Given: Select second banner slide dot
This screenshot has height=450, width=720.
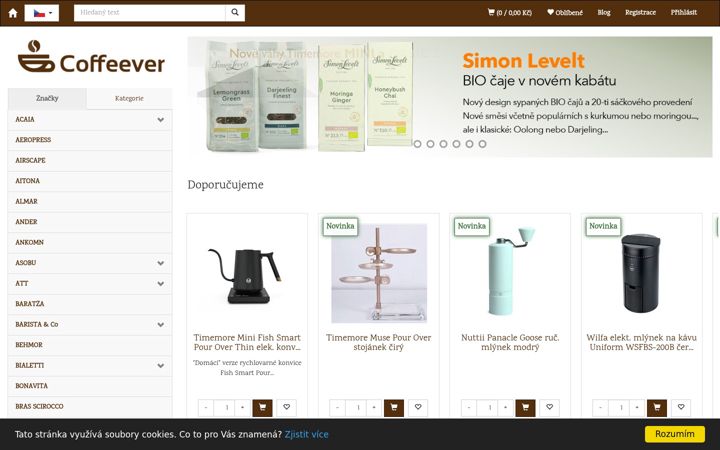Looking at the screenshot, I should [x=430, y=144].
